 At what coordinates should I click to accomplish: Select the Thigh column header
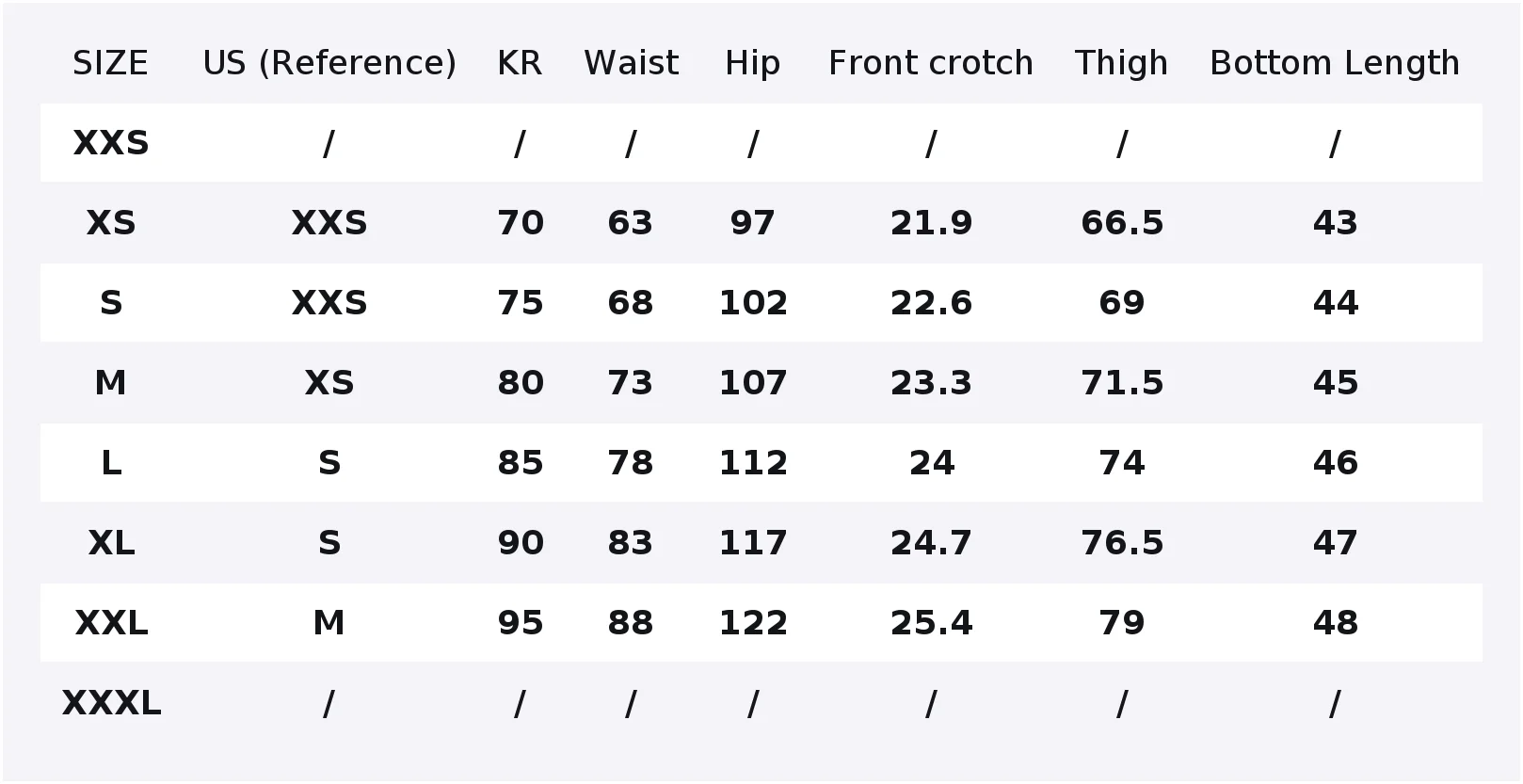[x=1122, y=63]
